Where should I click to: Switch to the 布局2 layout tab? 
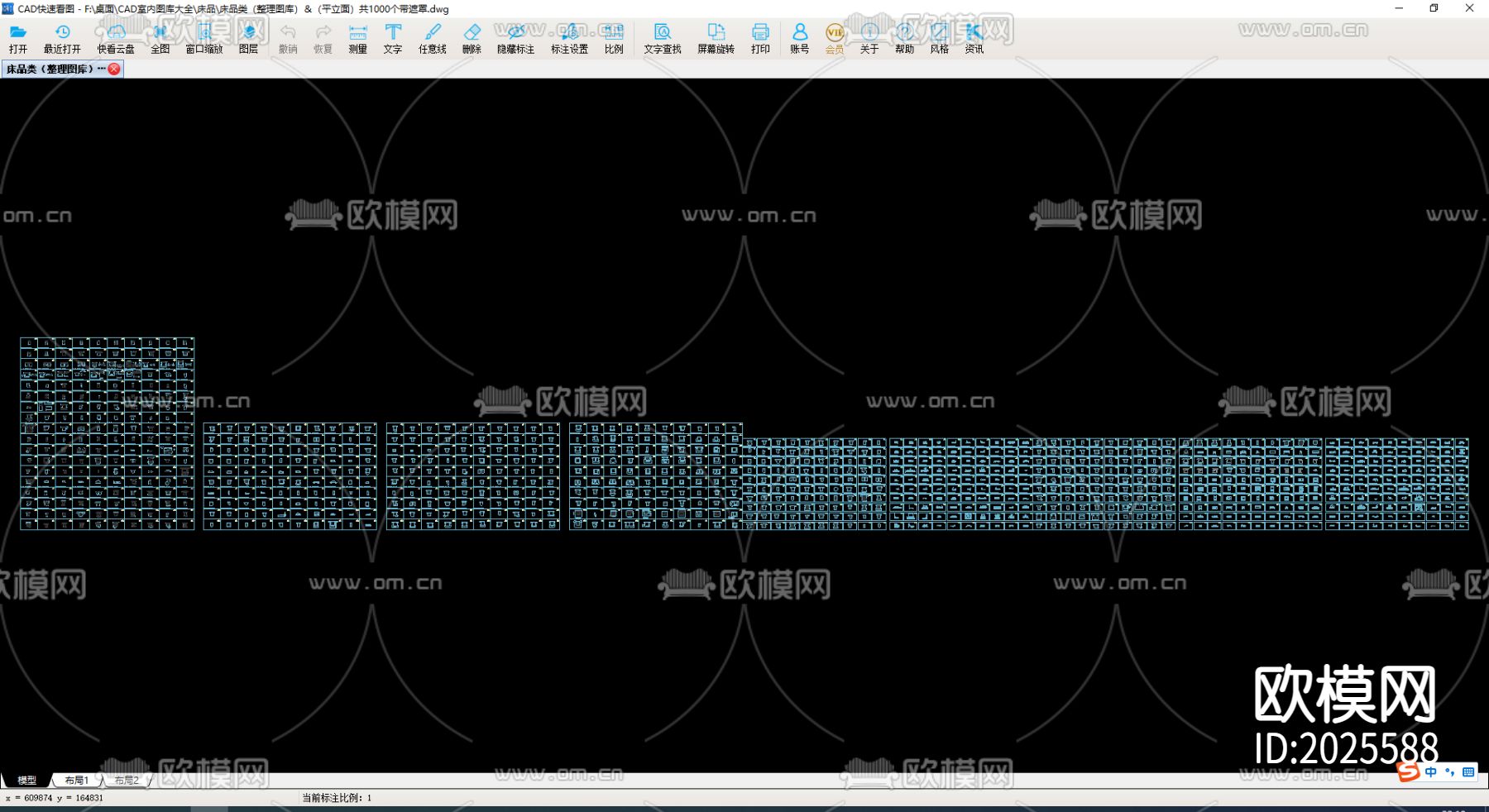[x=126, y=780]
